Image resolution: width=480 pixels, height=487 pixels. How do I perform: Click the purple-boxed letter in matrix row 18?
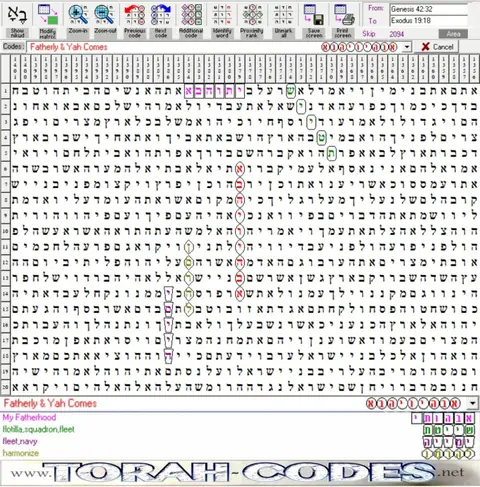168,356
